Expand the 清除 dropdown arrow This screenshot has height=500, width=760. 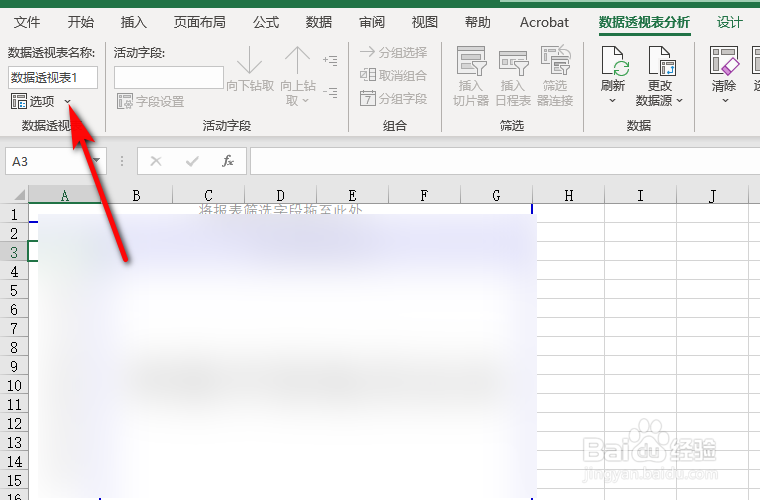tap(725, 101)
